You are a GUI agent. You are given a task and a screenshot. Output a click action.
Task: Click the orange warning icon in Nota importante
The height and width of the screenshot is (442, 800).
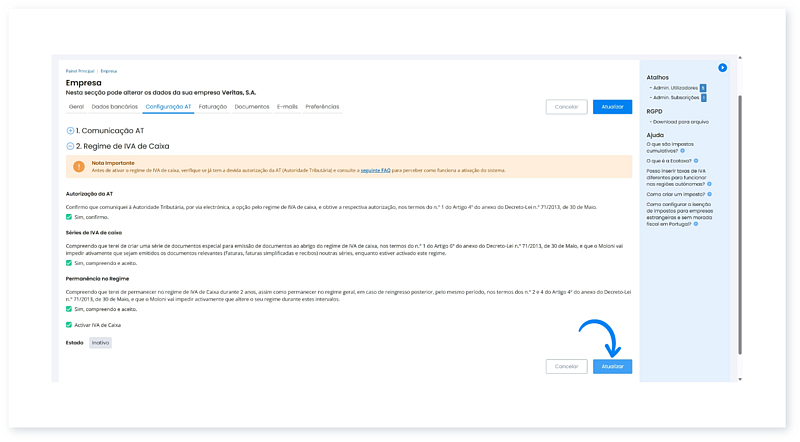(x=79, y=166)
